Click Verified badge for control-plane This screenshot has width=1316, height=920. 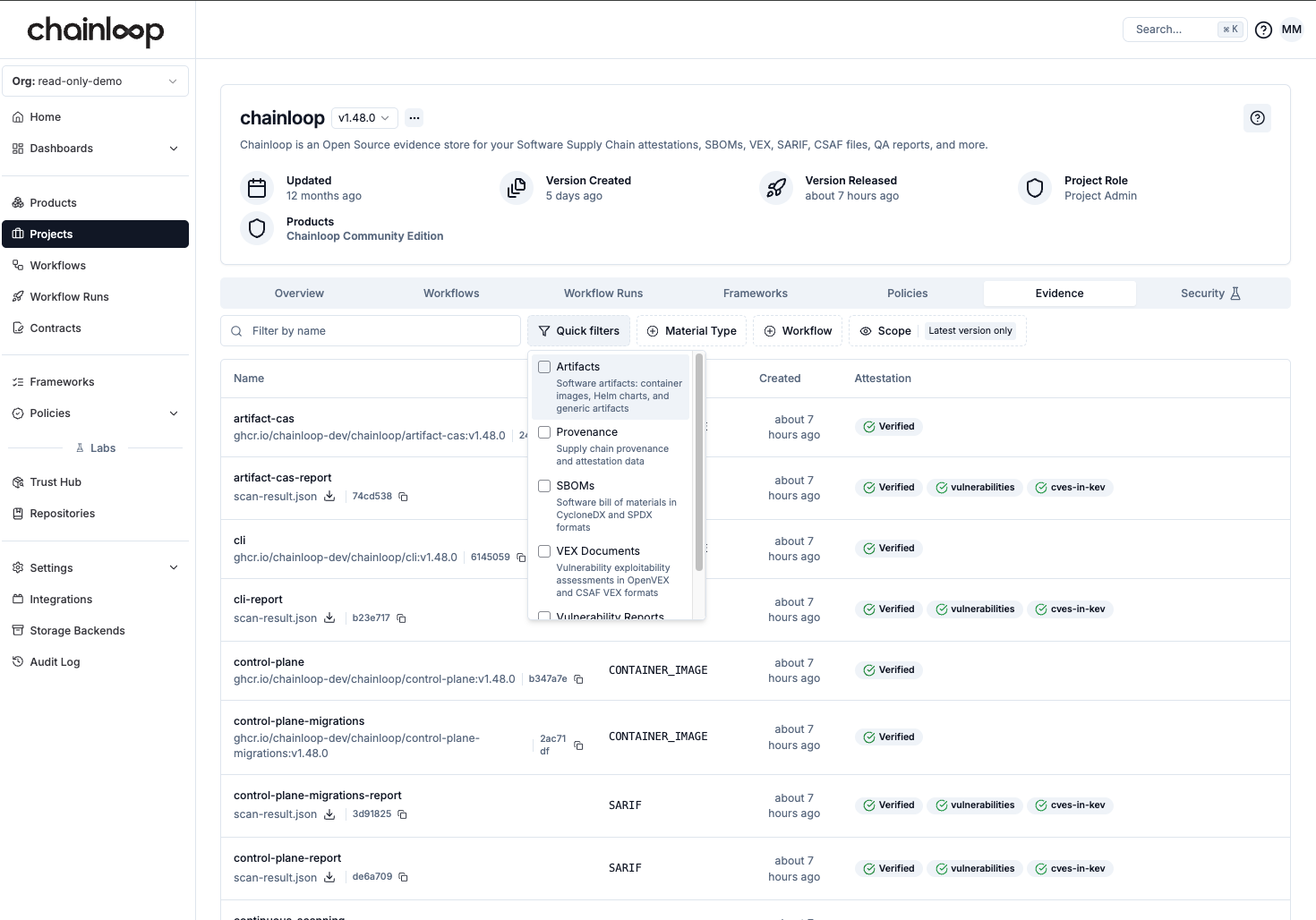coord(888,670)
